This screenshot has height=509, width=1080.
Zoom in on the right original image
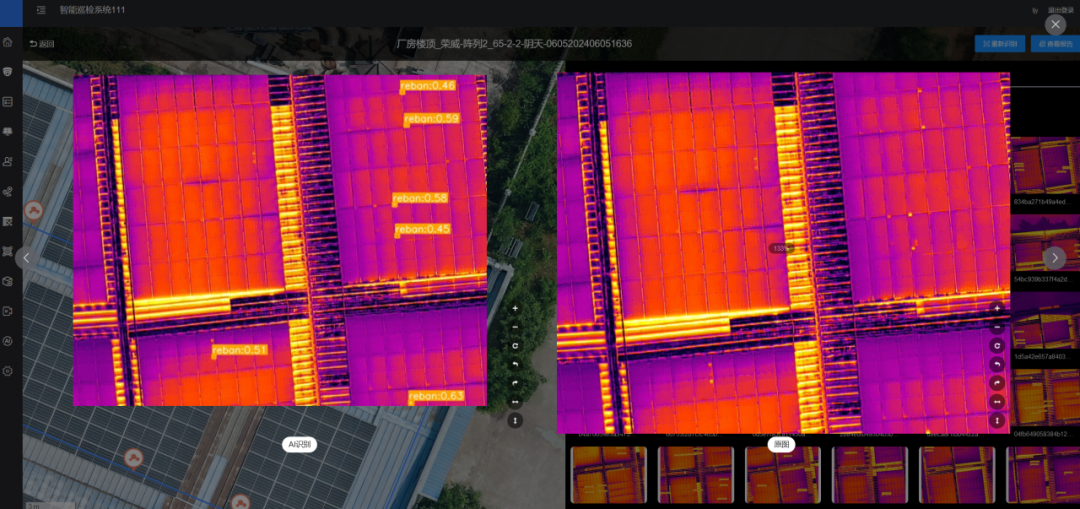(996, 309)
